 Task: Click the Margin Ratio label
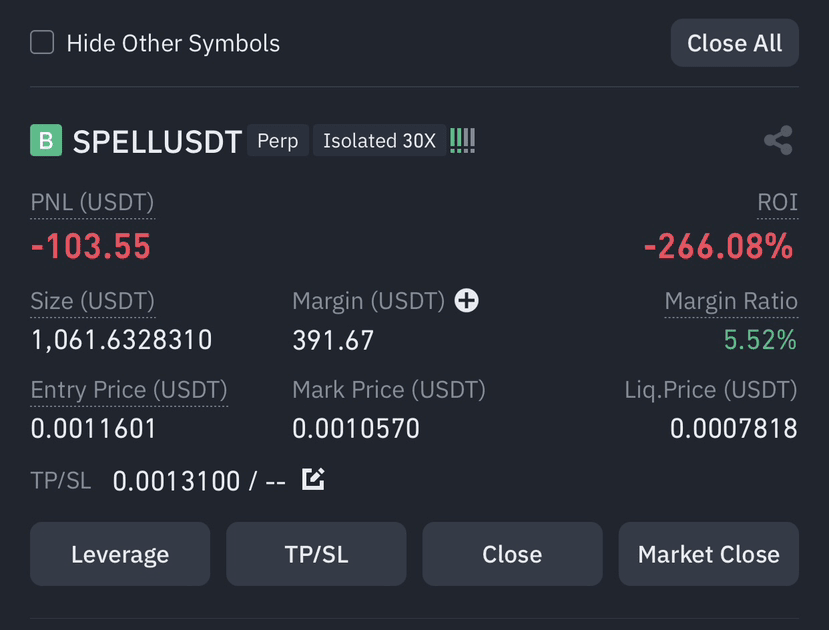(x=731, y=301)
